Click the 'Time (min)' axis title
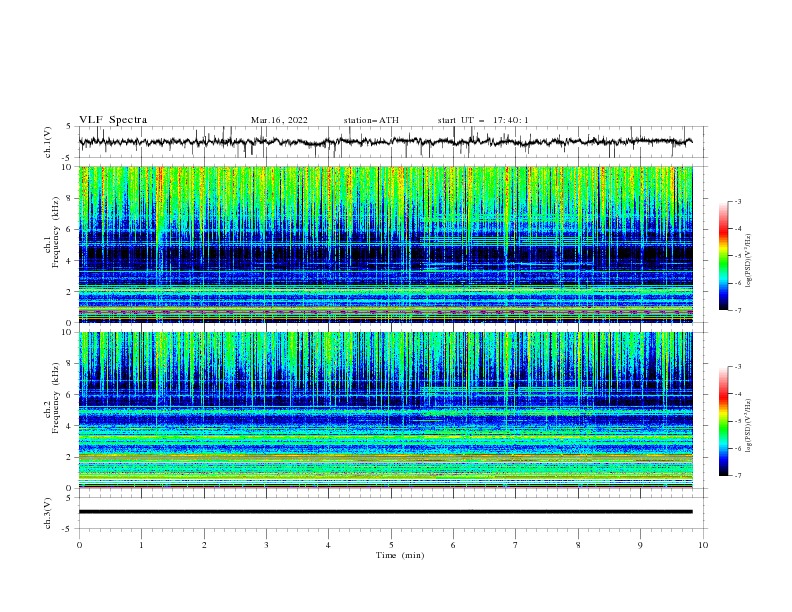 click(400, 555)
